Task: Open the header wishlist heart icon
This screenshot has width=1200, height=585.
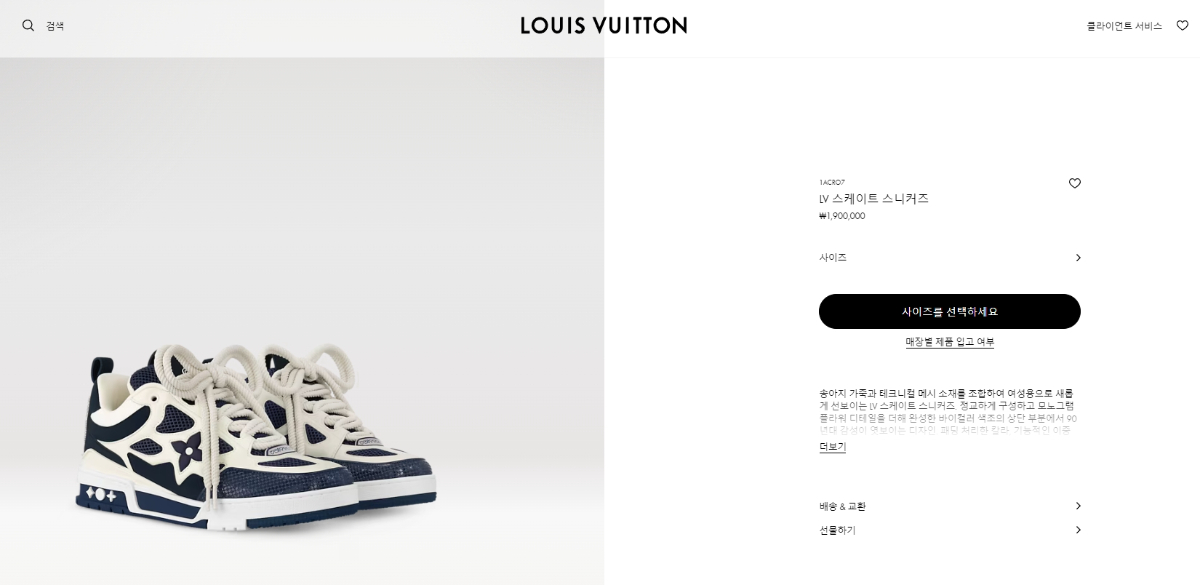Action: point(1182,25)
